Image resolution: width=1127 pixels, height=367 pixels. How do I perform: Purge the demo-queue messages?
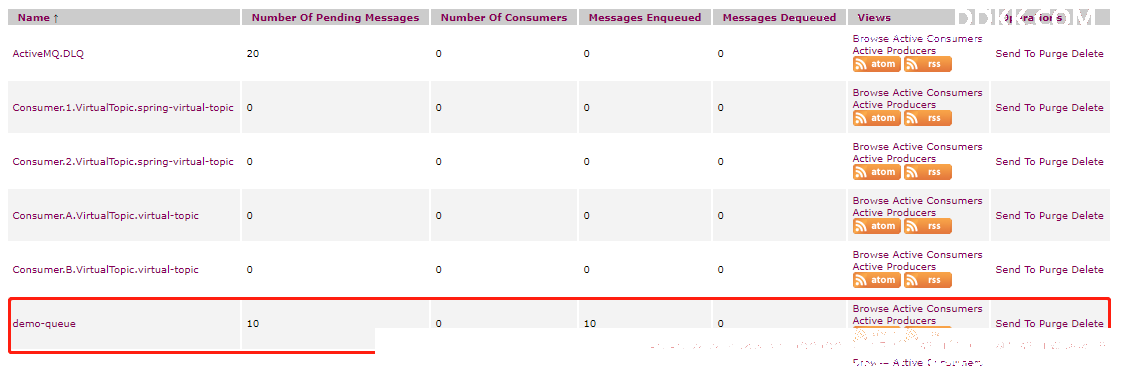coord(1053,324)
